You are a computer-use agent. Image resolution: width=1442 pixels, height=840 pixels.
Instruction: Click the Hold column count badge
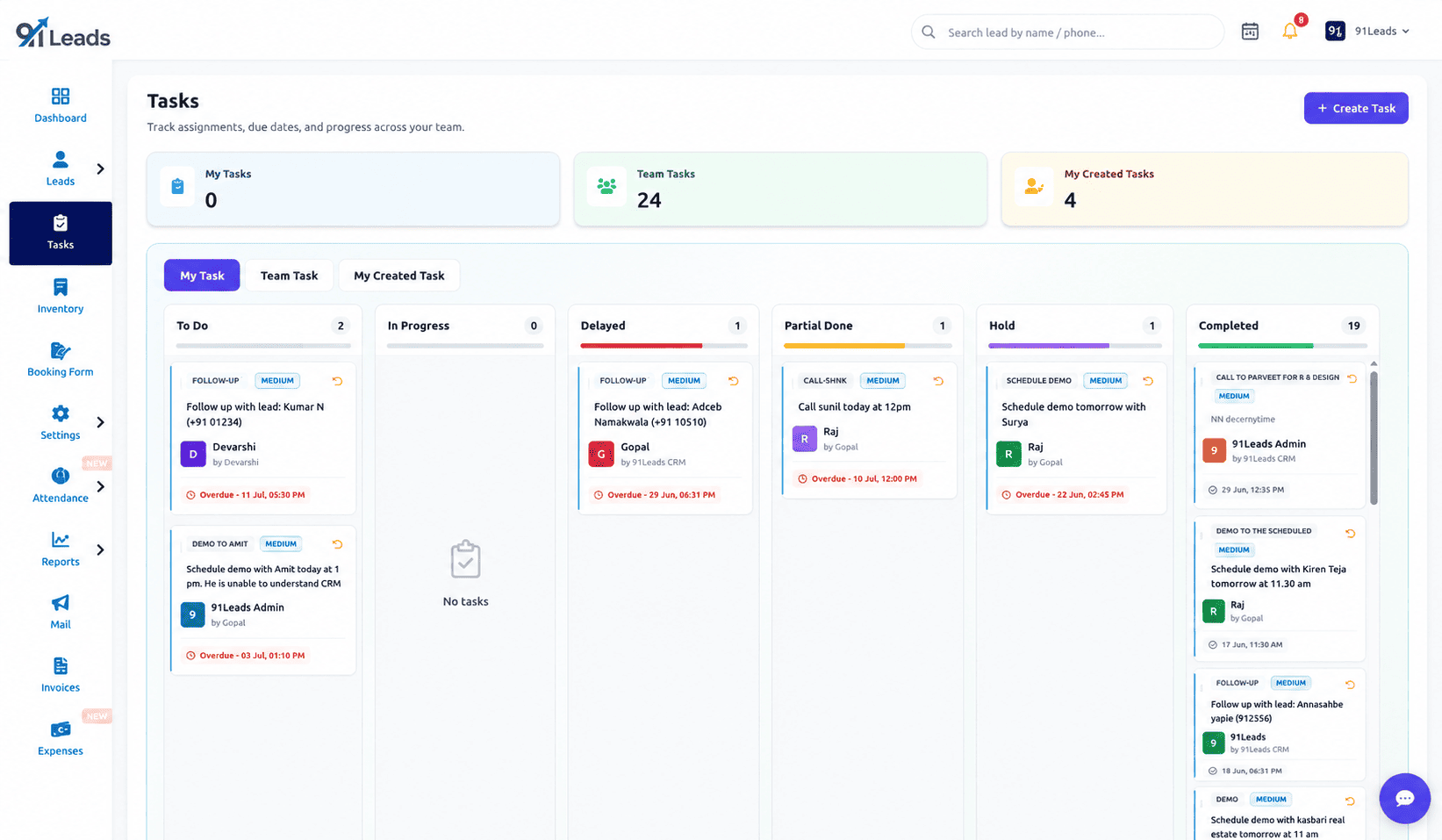[1152, 326]
